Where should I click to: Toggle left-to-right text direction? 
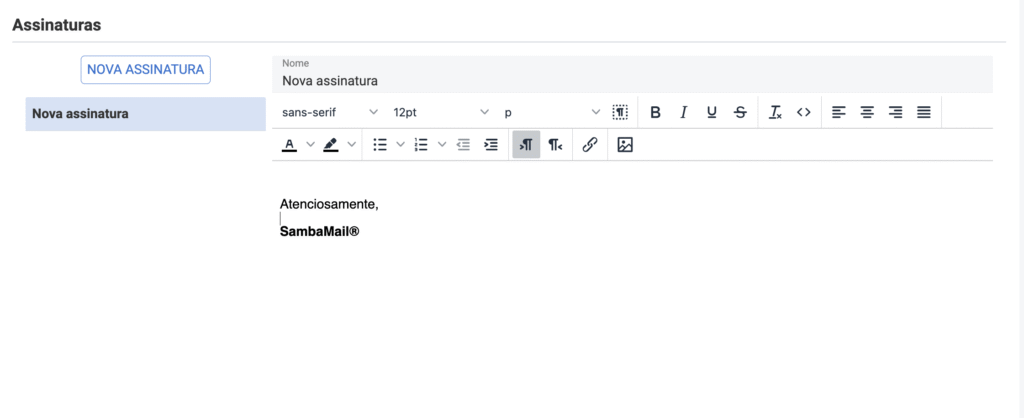pyautogui.click(x=526, y=145)
